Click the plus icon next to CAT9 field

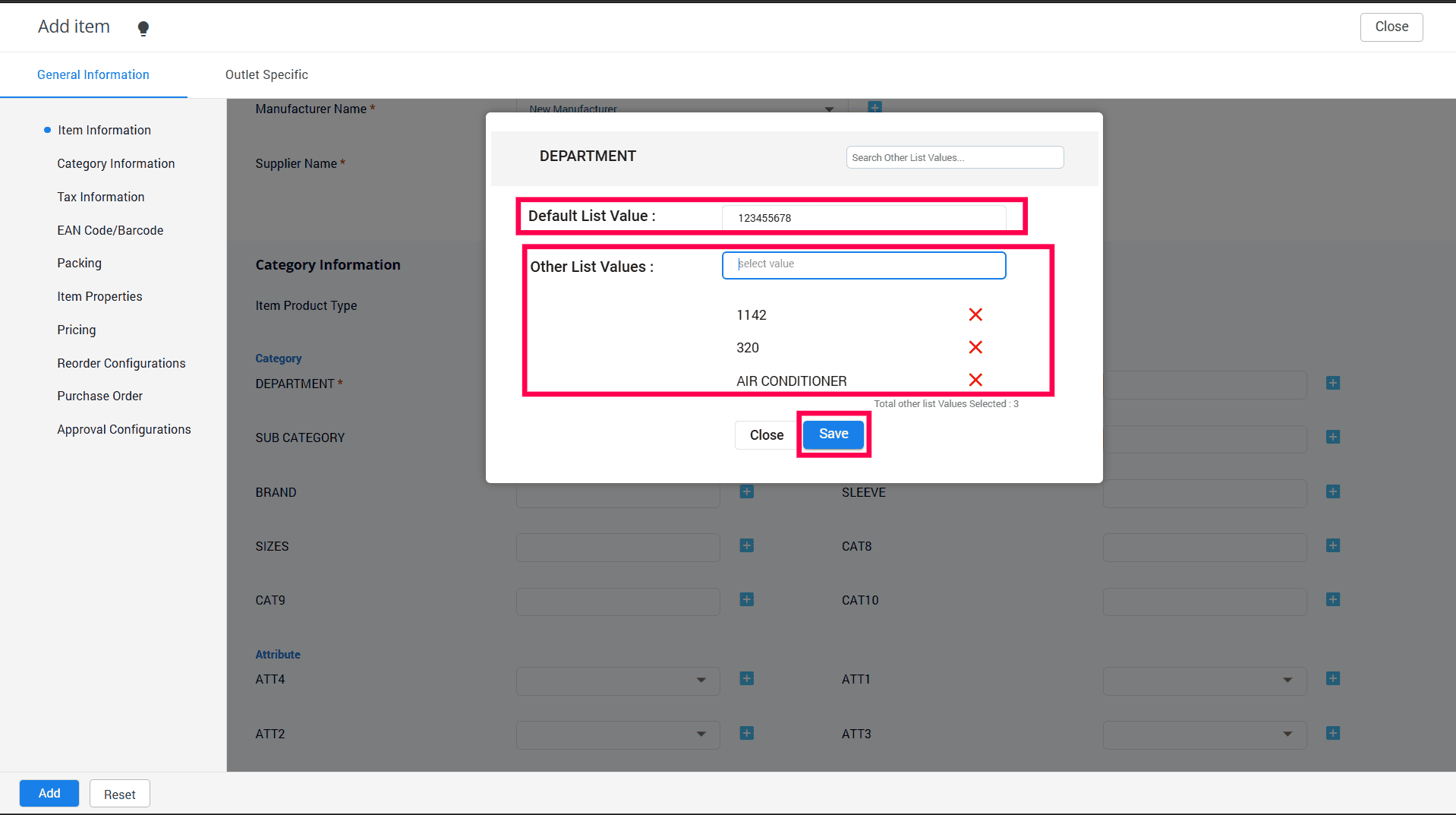(x=747, y=599)
